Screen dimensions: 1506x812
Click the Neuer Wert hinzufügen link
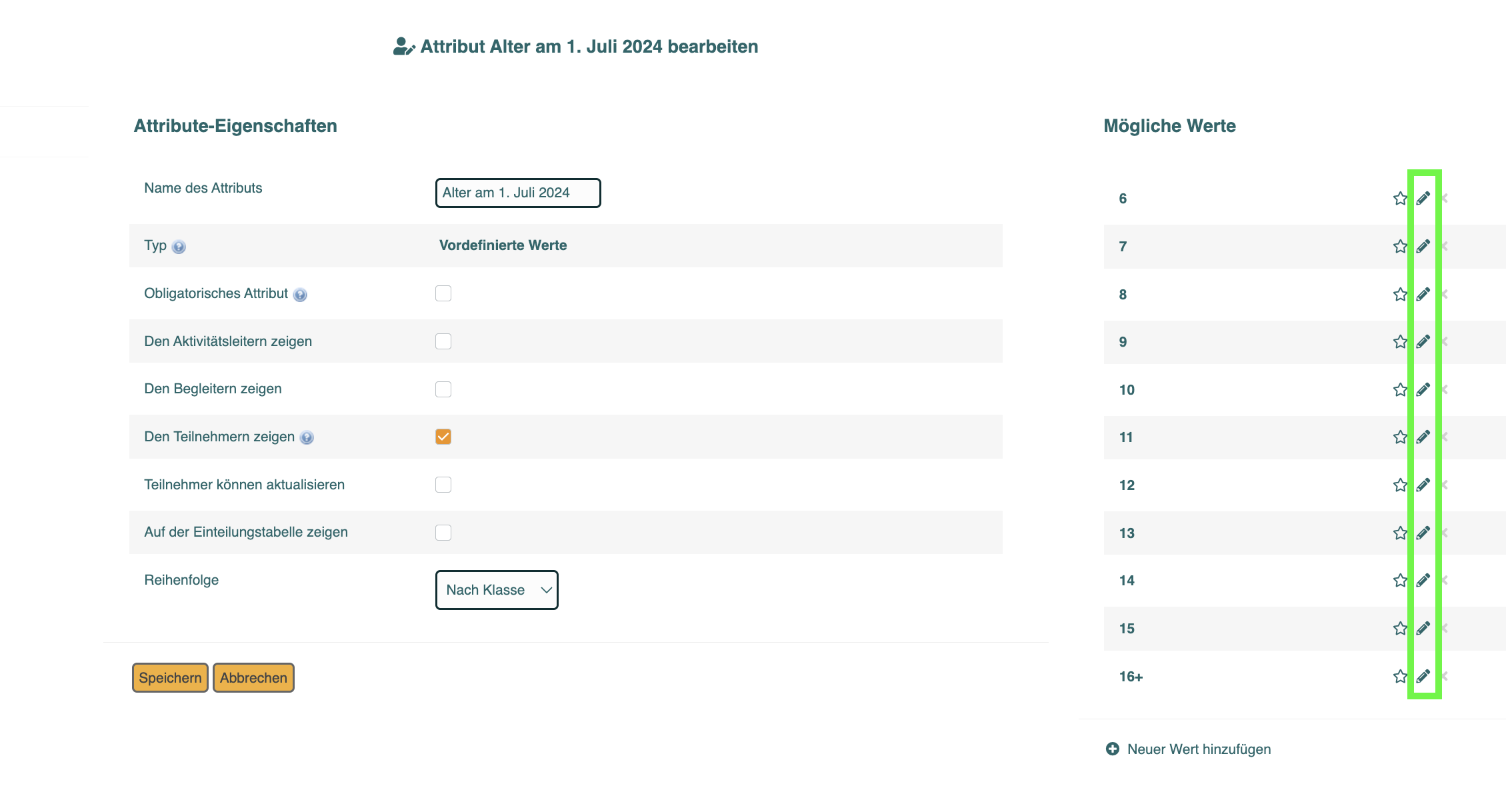click(1199, 749)
